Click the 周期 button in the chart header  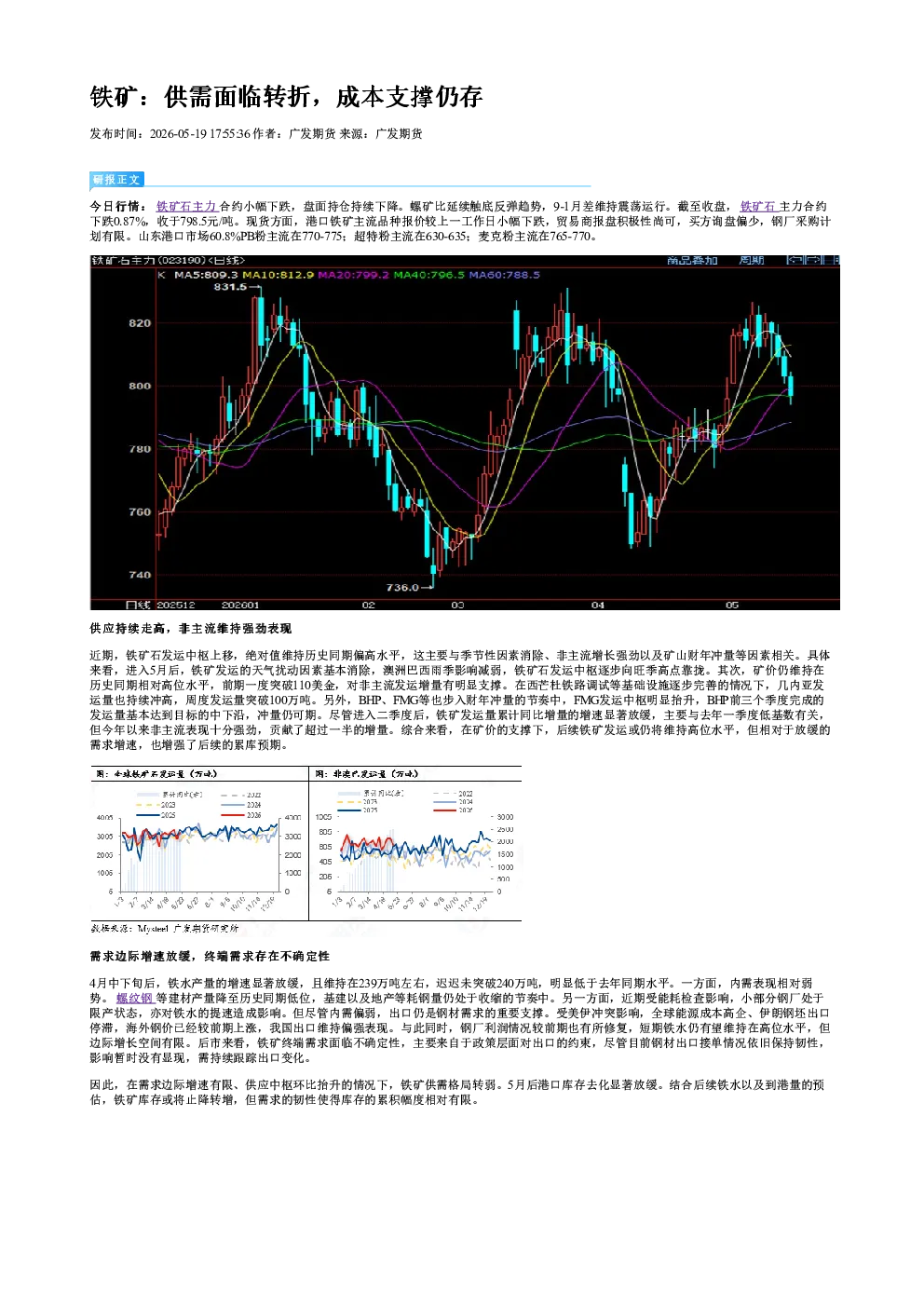(752, 261)
